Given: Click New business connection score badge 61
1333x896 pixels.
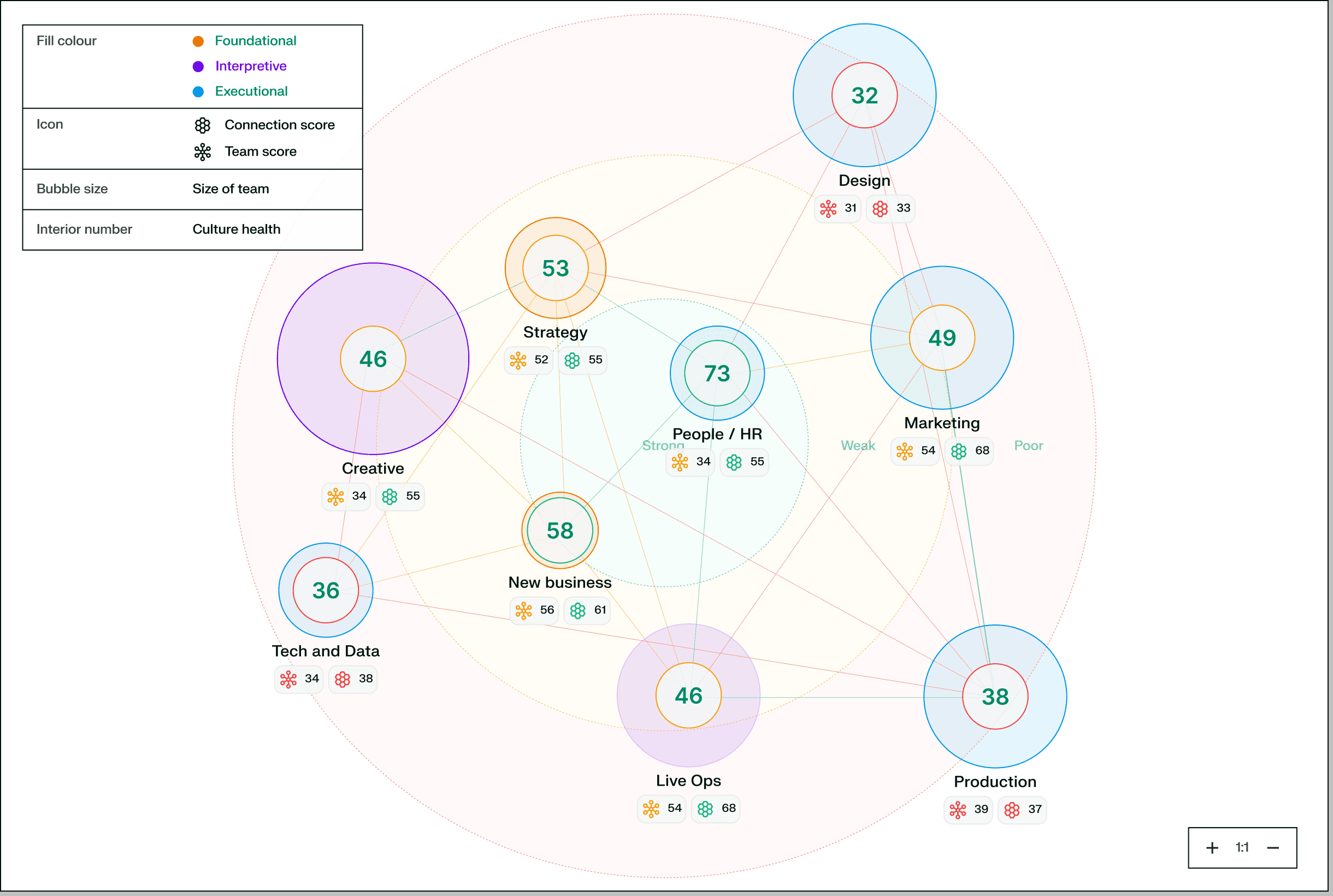Looking at the screenshot, I should point(587,610).
